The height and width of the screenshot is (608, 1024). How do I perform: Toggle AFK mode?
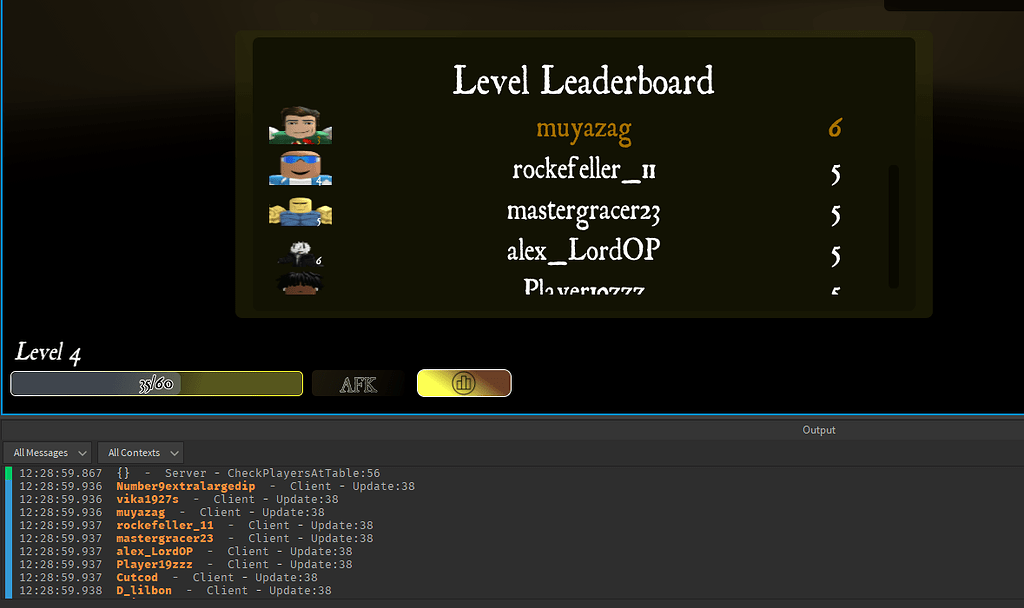click(358, 383)
